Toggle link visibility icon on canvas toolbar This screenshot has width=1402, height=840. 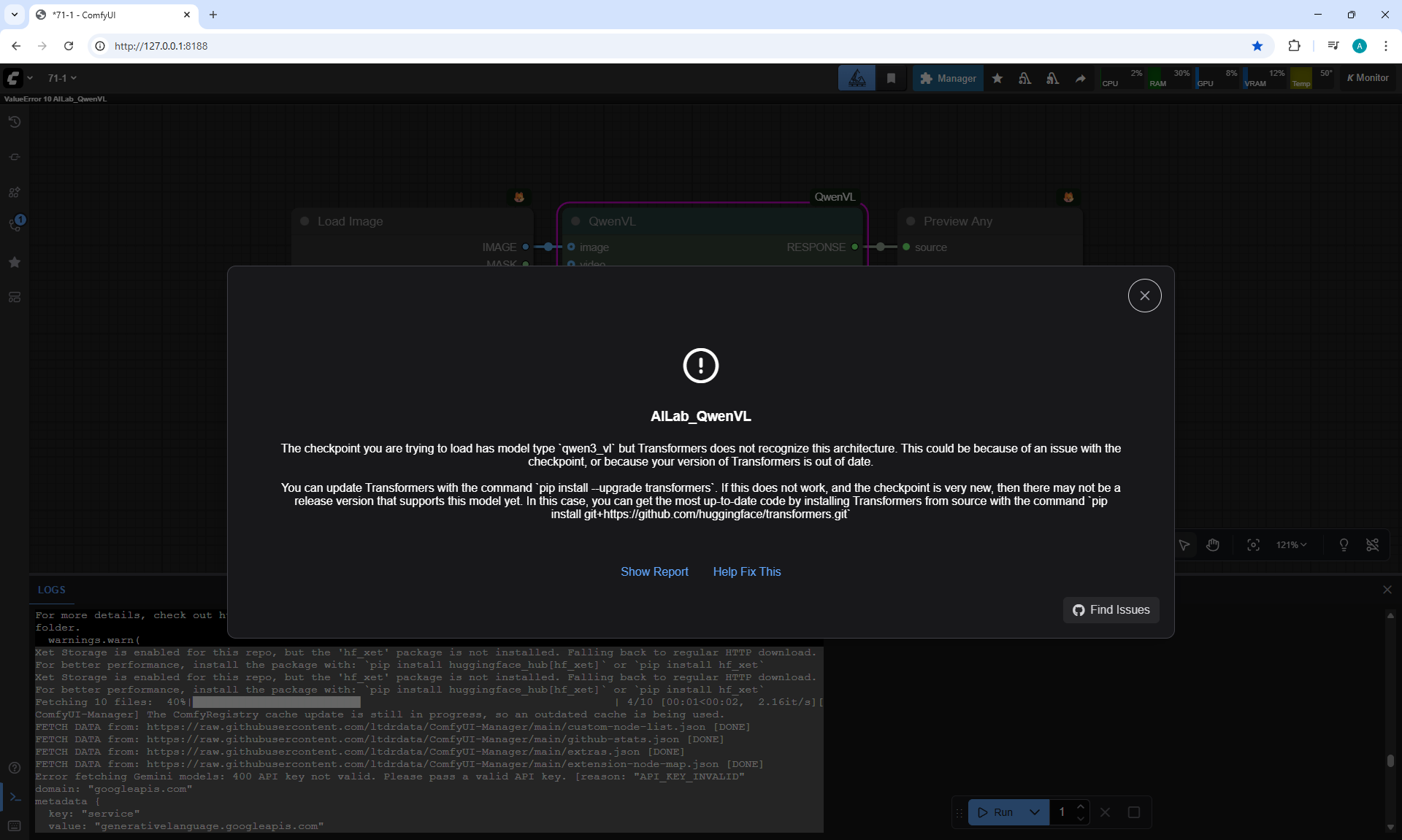tap(1373, 545)
